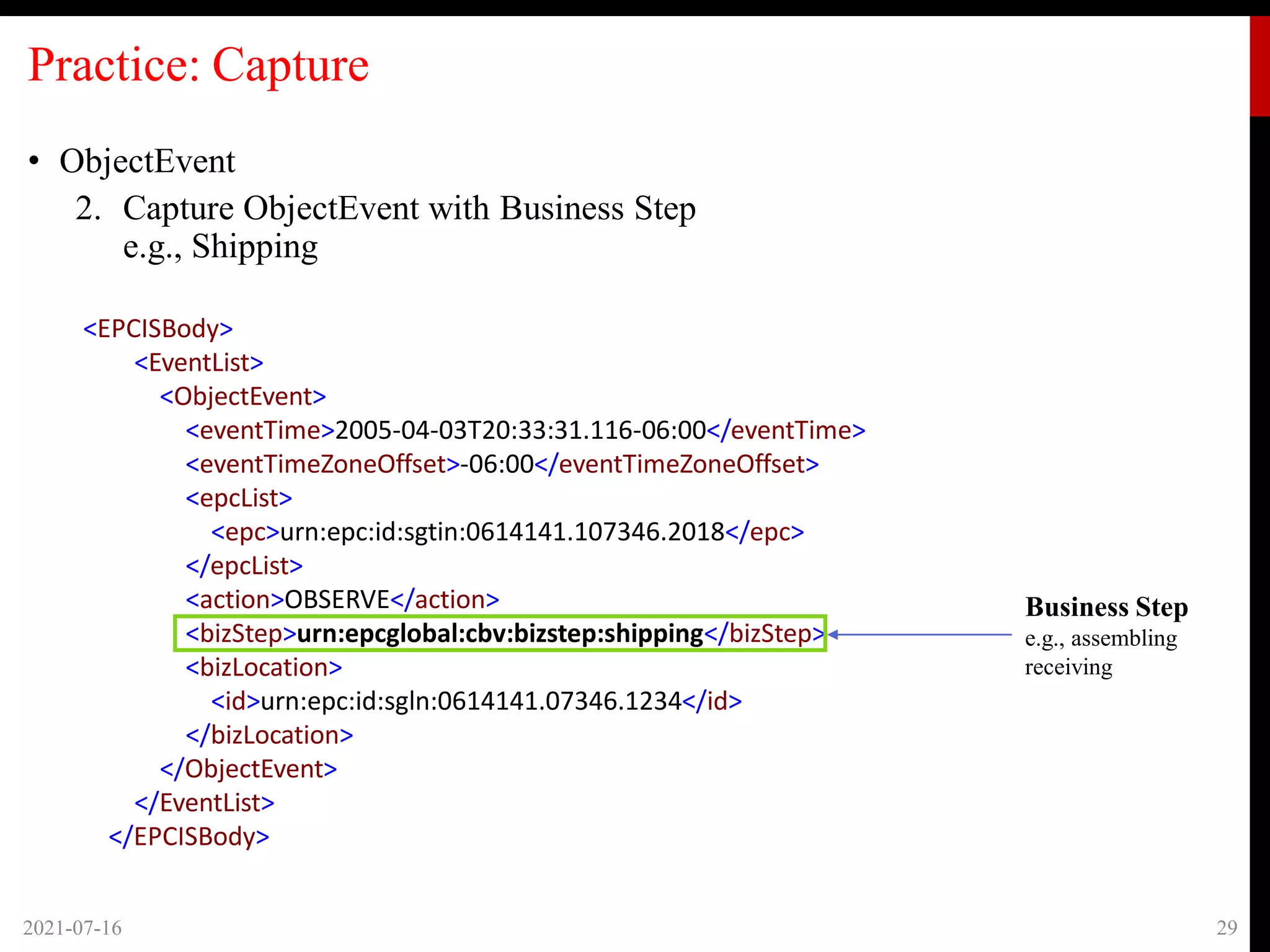Select the closing </ObjectEvent> tag
The width and height of the screenshot is (1270, 952).
249,769
